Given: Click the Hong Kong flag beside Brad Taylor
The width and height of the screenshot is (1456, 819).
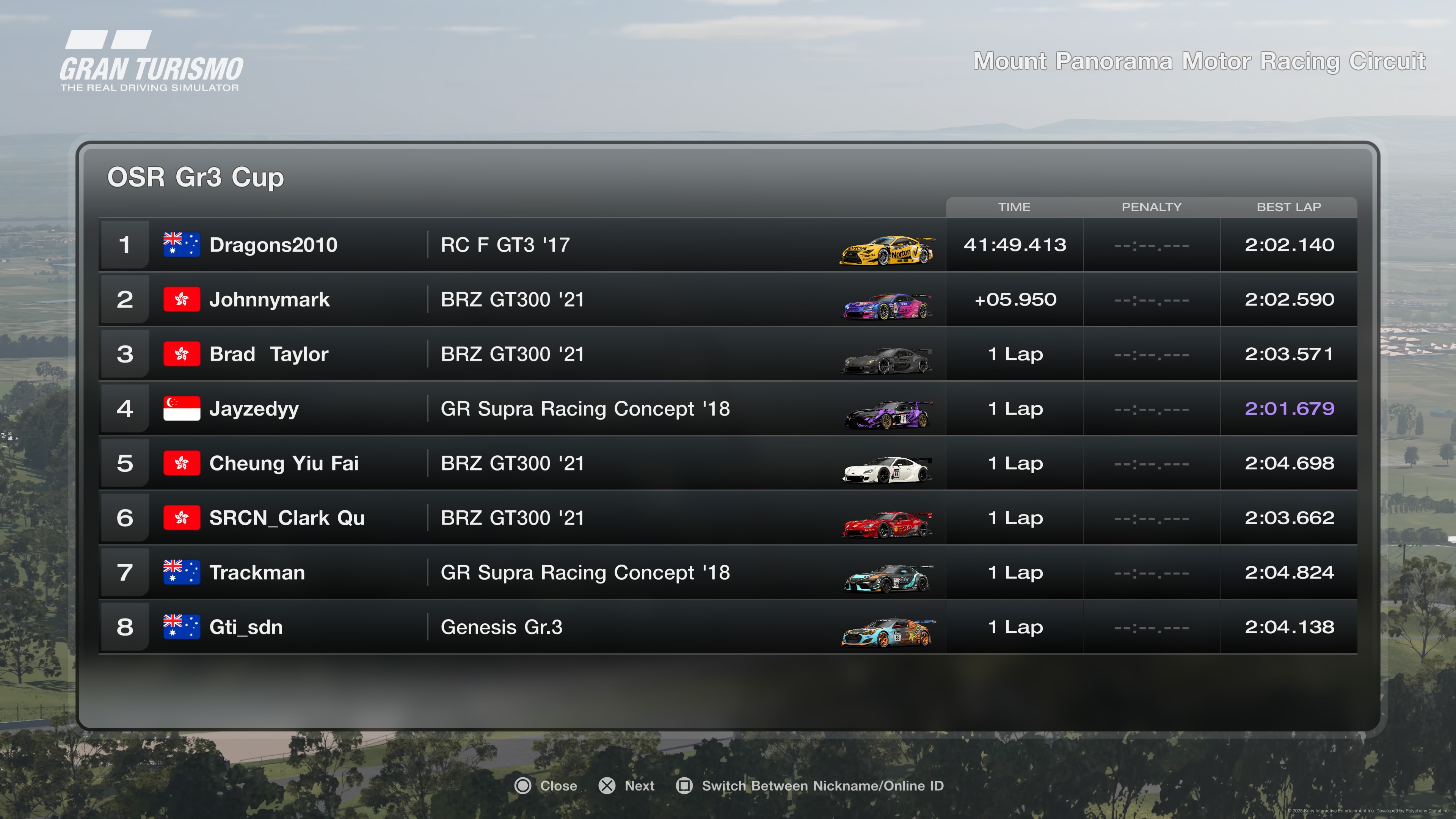Looking at the screenshot, I should pyautogui.click(x=182, y=354).
